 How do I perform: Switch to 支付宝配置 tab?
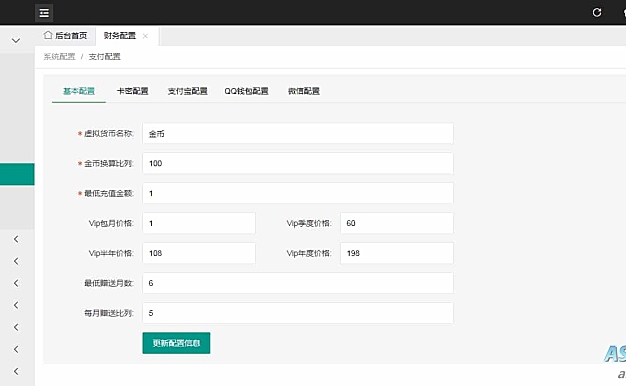187,91
